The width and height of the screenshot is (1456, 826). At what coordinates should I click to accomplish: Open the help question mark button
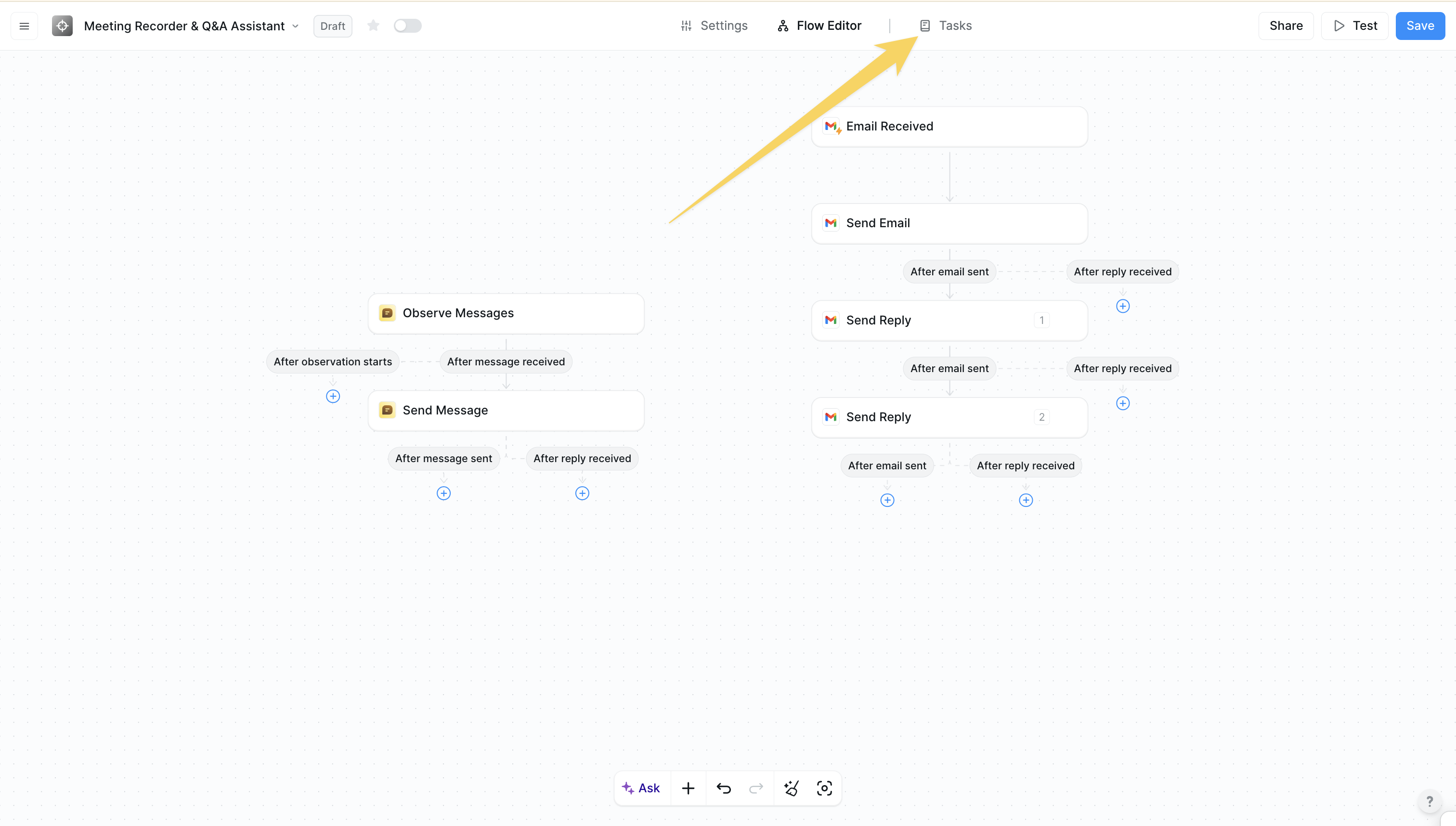1430,801
